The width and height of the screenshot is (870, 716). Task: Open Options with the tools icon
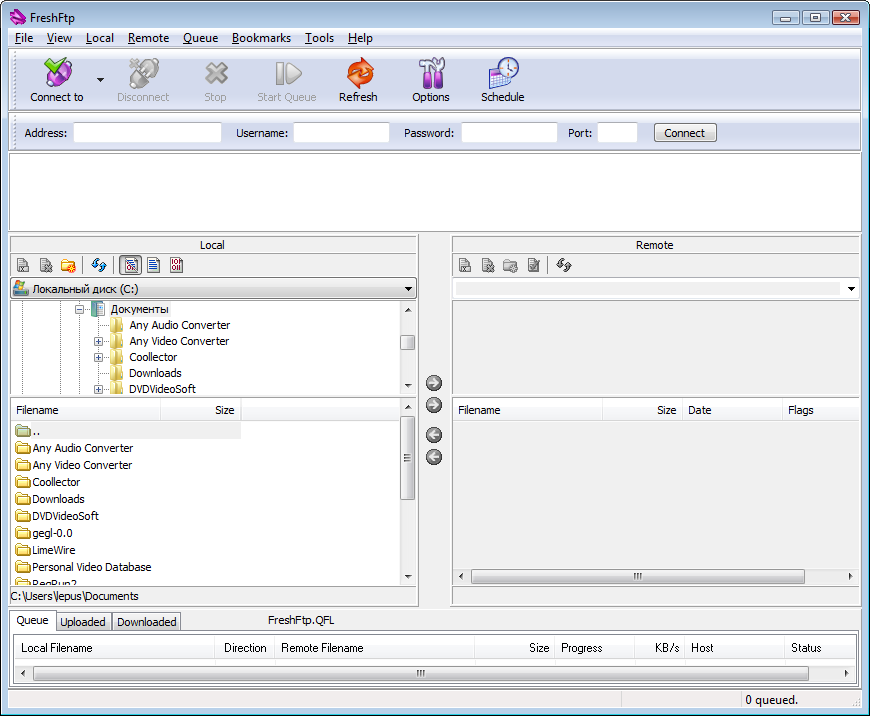tap(431, 73)
